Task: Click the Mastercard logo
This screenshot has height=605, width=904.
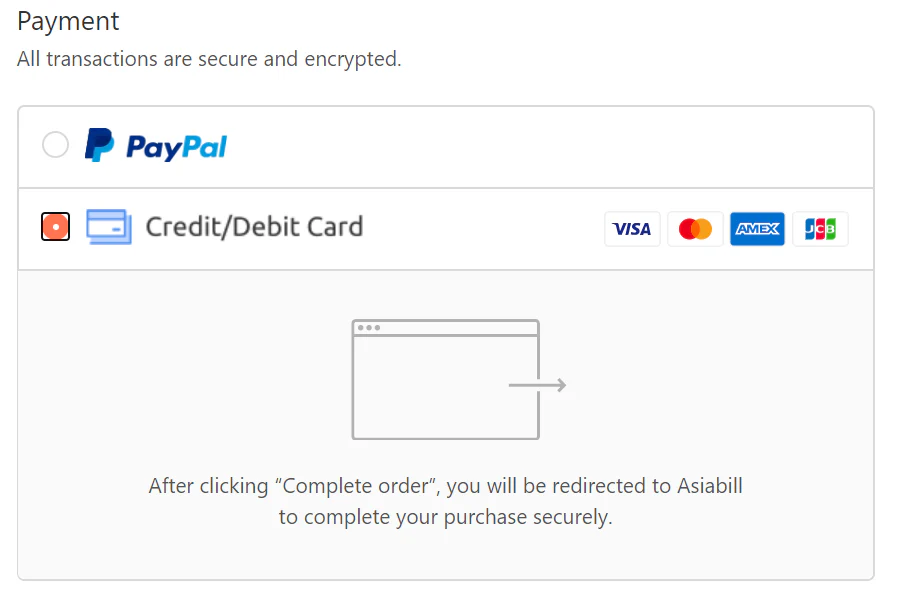Action: pyautogui.click(x=695, y=229)
